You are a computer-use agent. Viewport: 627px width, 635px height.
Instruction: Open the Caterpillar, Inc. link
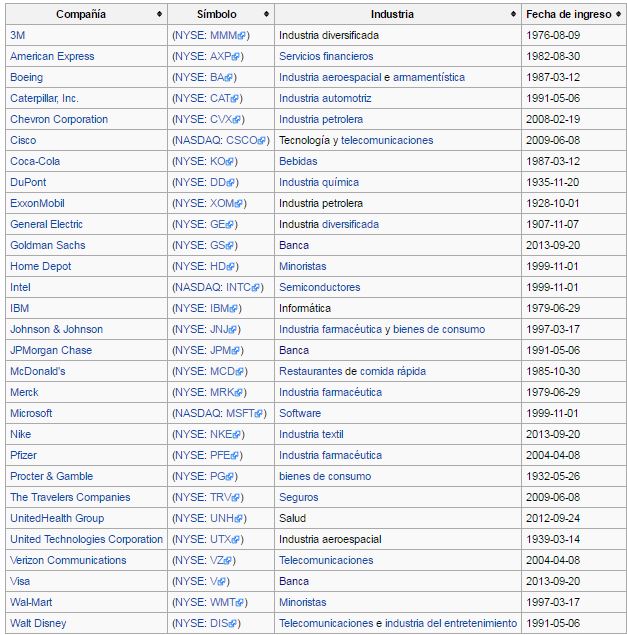[x=44, y=98]
